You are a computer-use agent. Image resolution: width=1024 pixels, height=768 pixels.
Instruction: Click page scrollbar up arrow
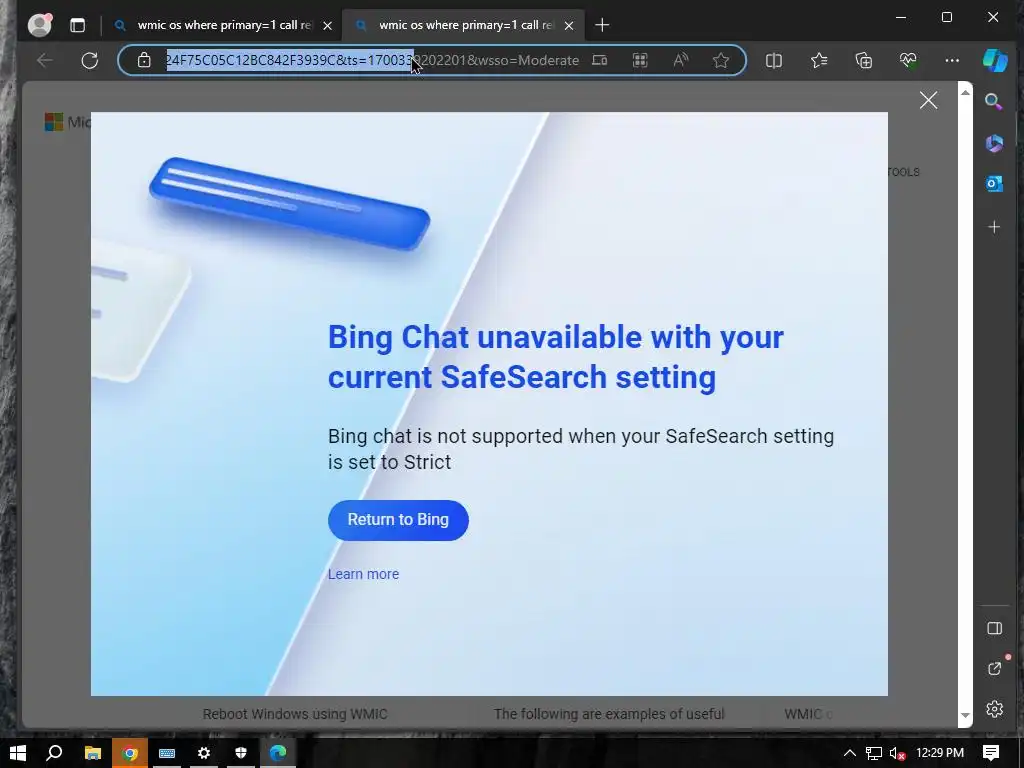965,92
